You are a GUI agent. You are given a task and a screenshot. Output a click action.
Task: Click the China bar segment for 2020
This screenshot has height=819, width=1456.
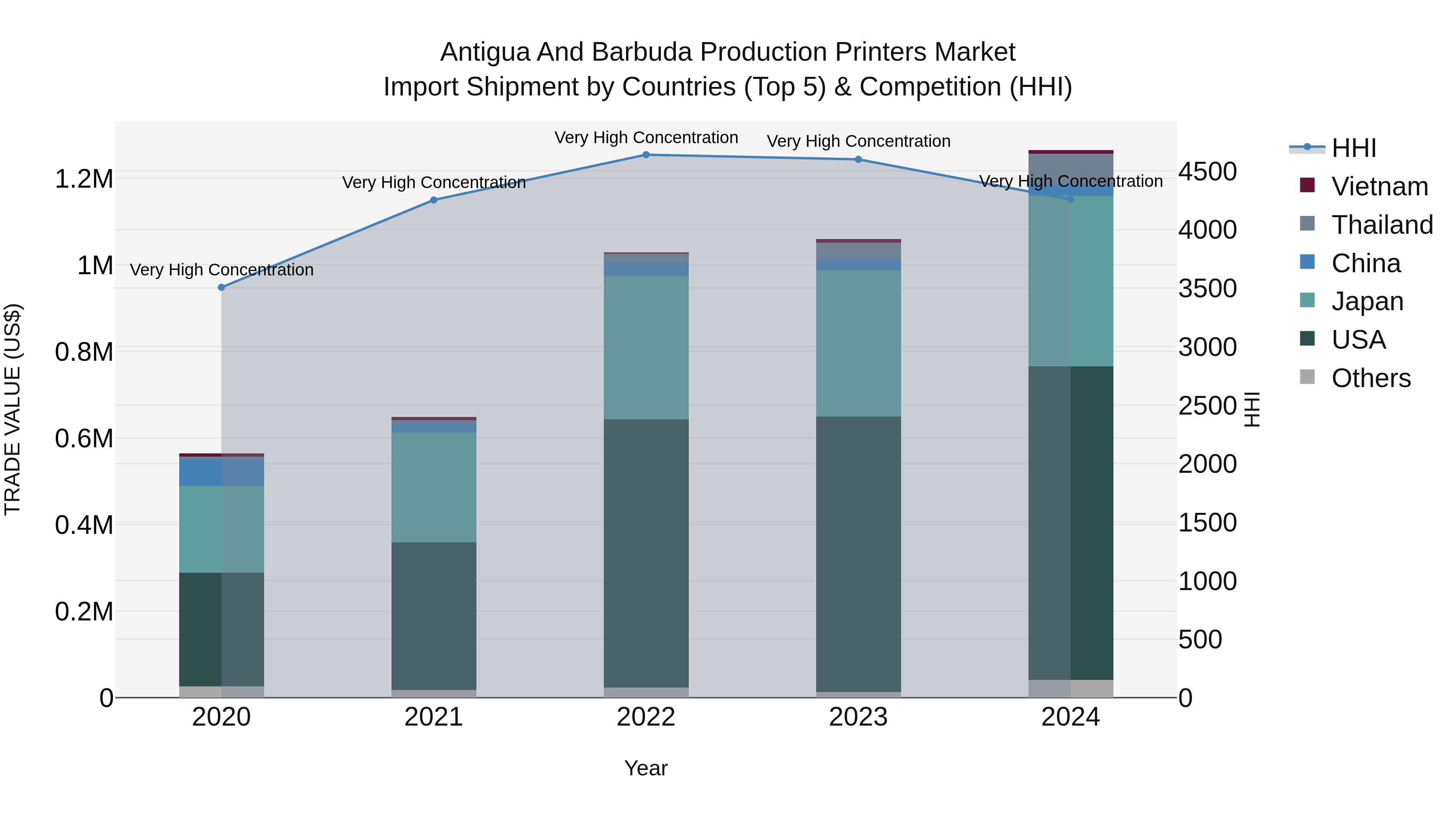(222, 472)
